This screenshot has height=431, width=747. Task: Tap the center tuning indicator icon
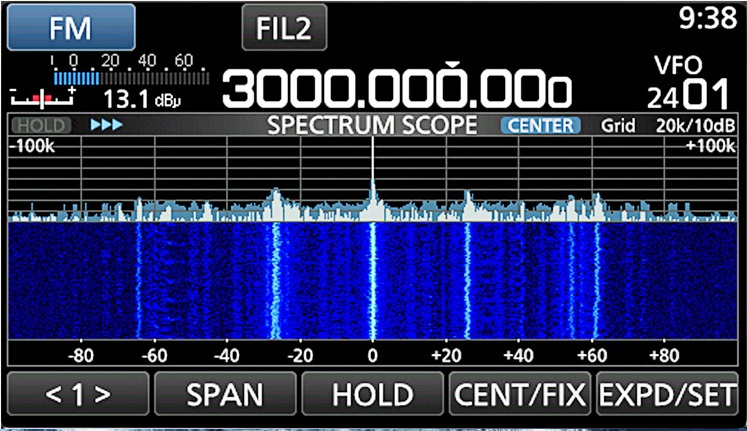(43, 97)
